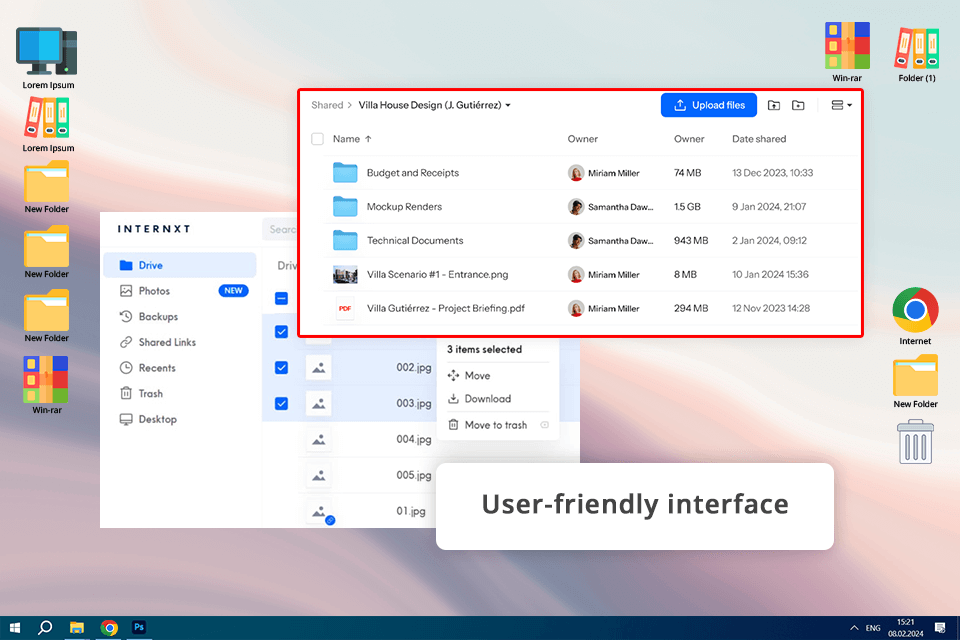Click the keyboard shortcut icon beside Move to trash
Image resolution: width=960 pixels, height=640 pixels.
(x=544, y=425)
